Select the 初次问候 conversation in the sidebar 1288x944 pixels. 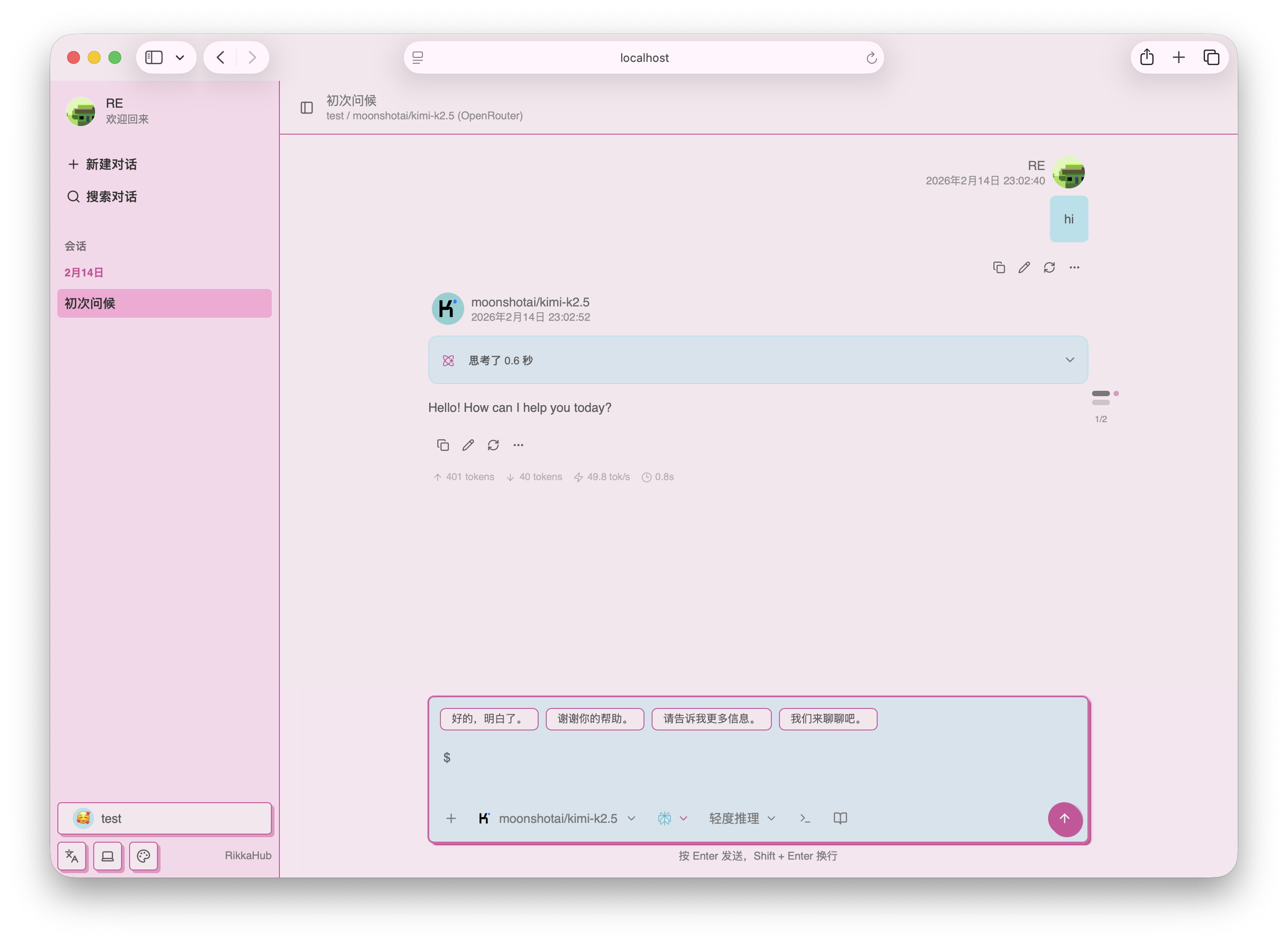[165, 303]
